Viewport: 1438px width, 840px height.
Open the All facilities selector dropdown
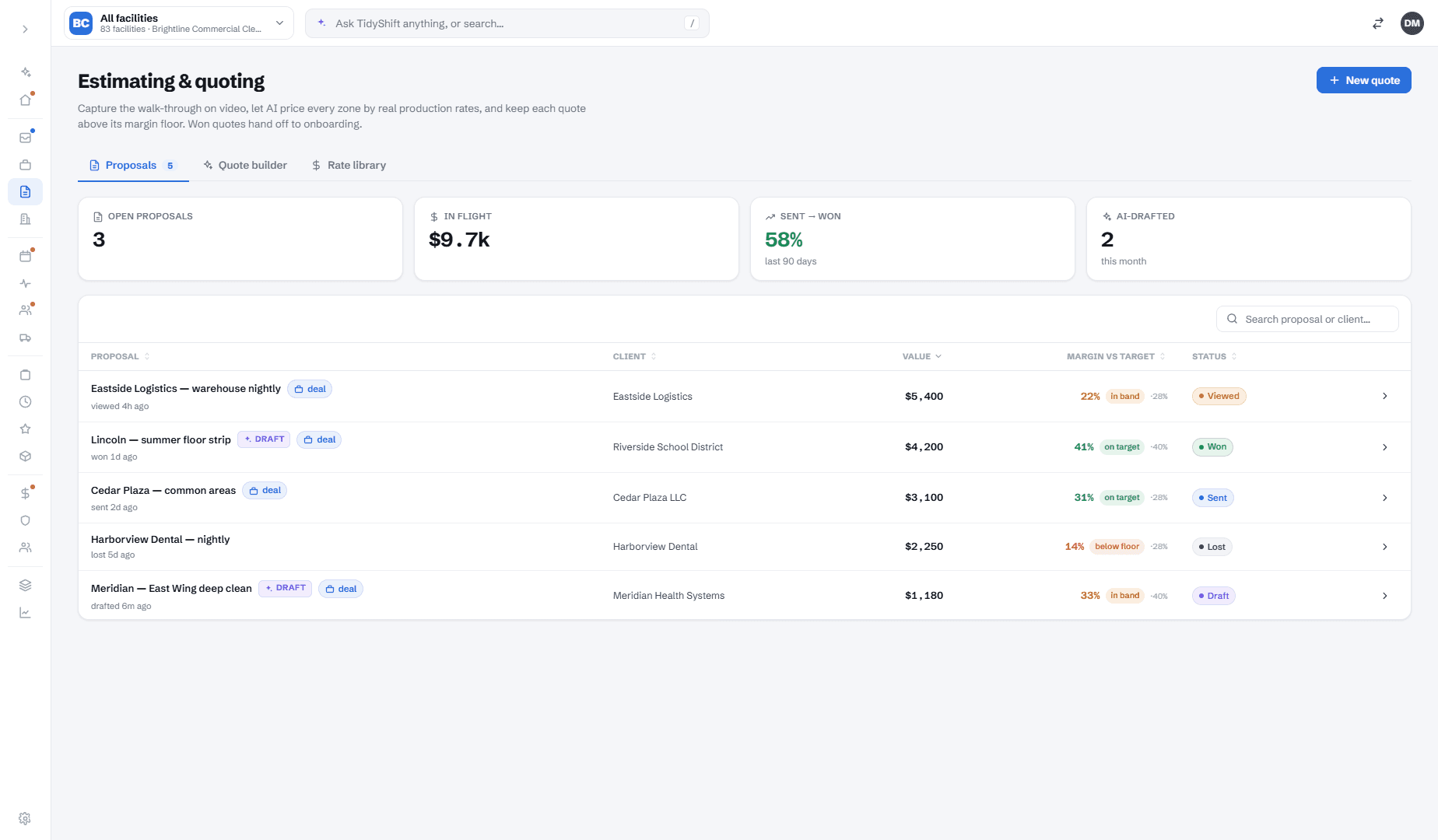(x=179, y=23)
